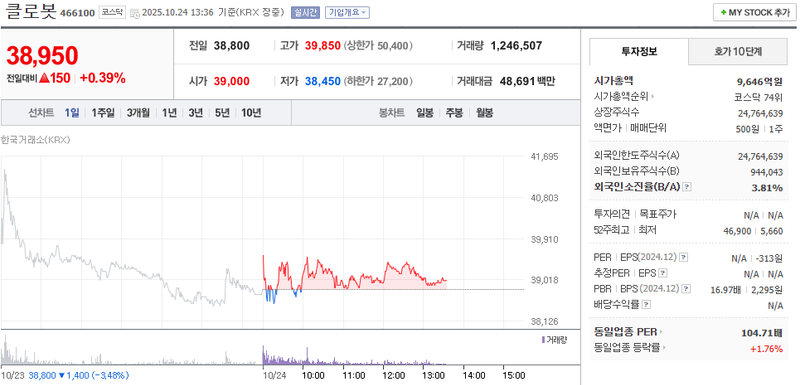Click the 동일업종 PER value 104.71배
This screenshot has height=385, width=800.
tap(762, 333)
